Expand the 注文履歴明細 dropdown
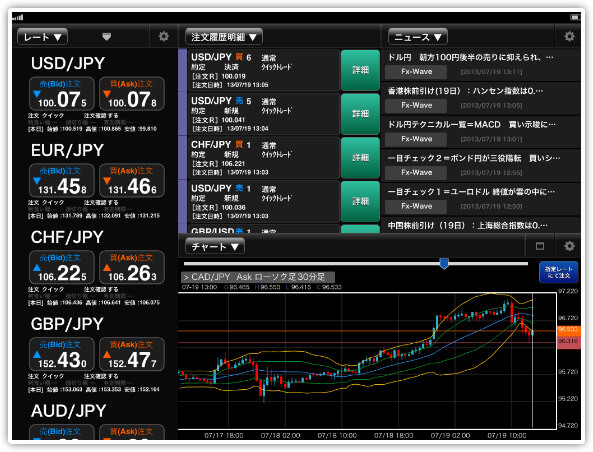The image size is (593, 452). coord(224,37)
